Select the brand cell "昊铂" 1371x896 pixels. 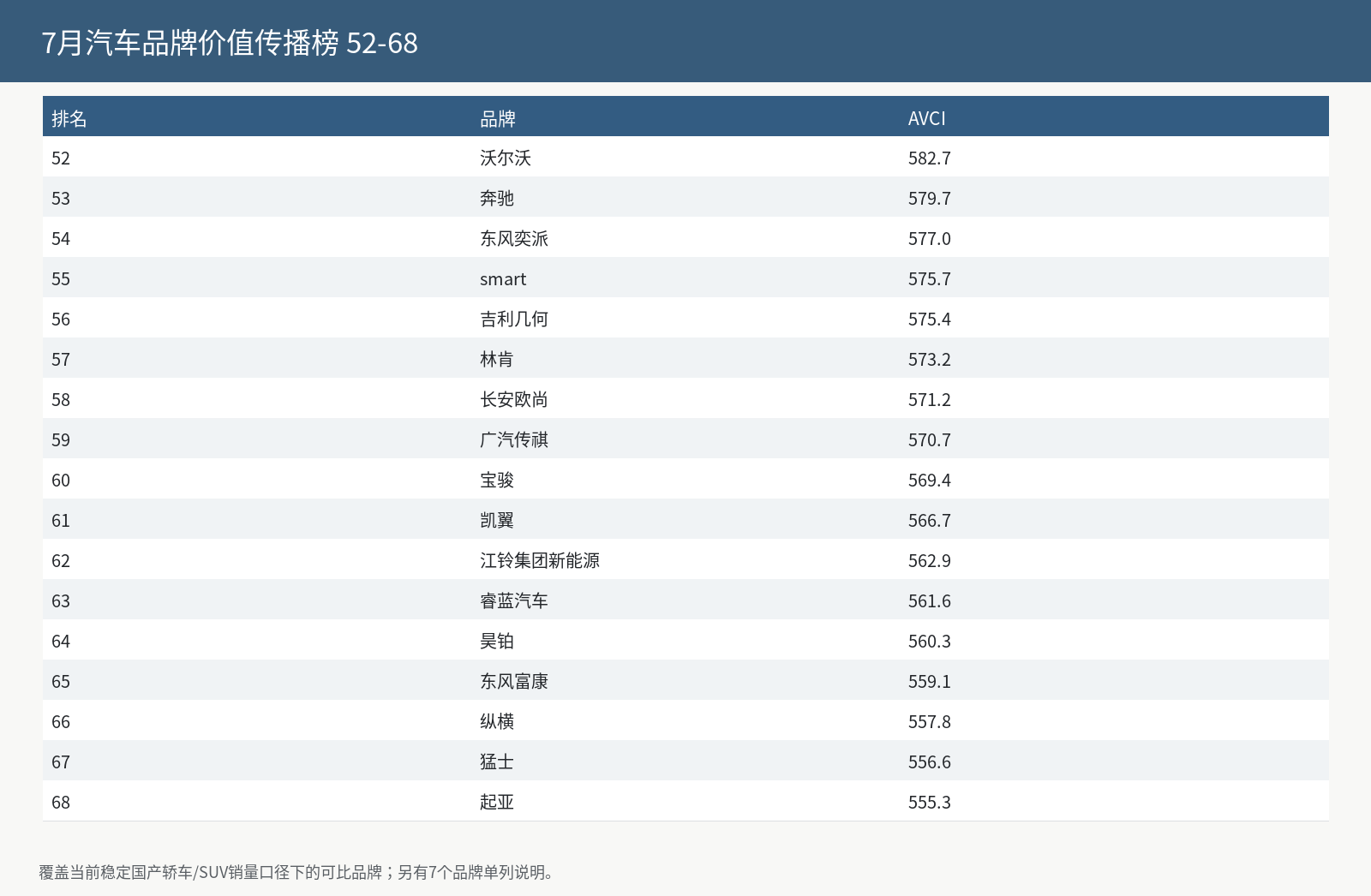(x=497, y=641)
